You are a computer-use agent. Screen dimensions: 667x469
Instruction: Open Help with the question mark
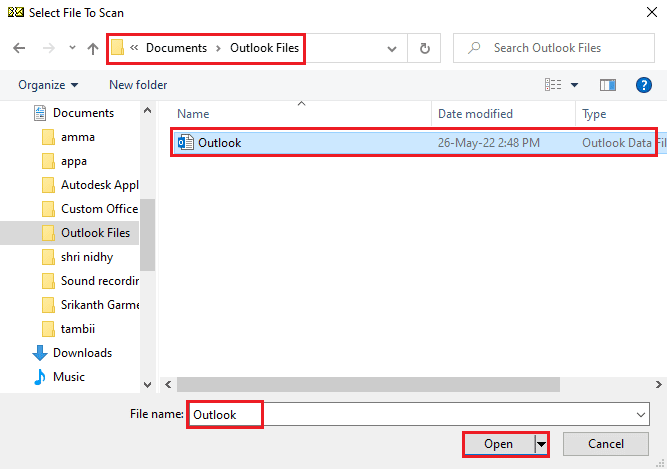pos(644,85)
